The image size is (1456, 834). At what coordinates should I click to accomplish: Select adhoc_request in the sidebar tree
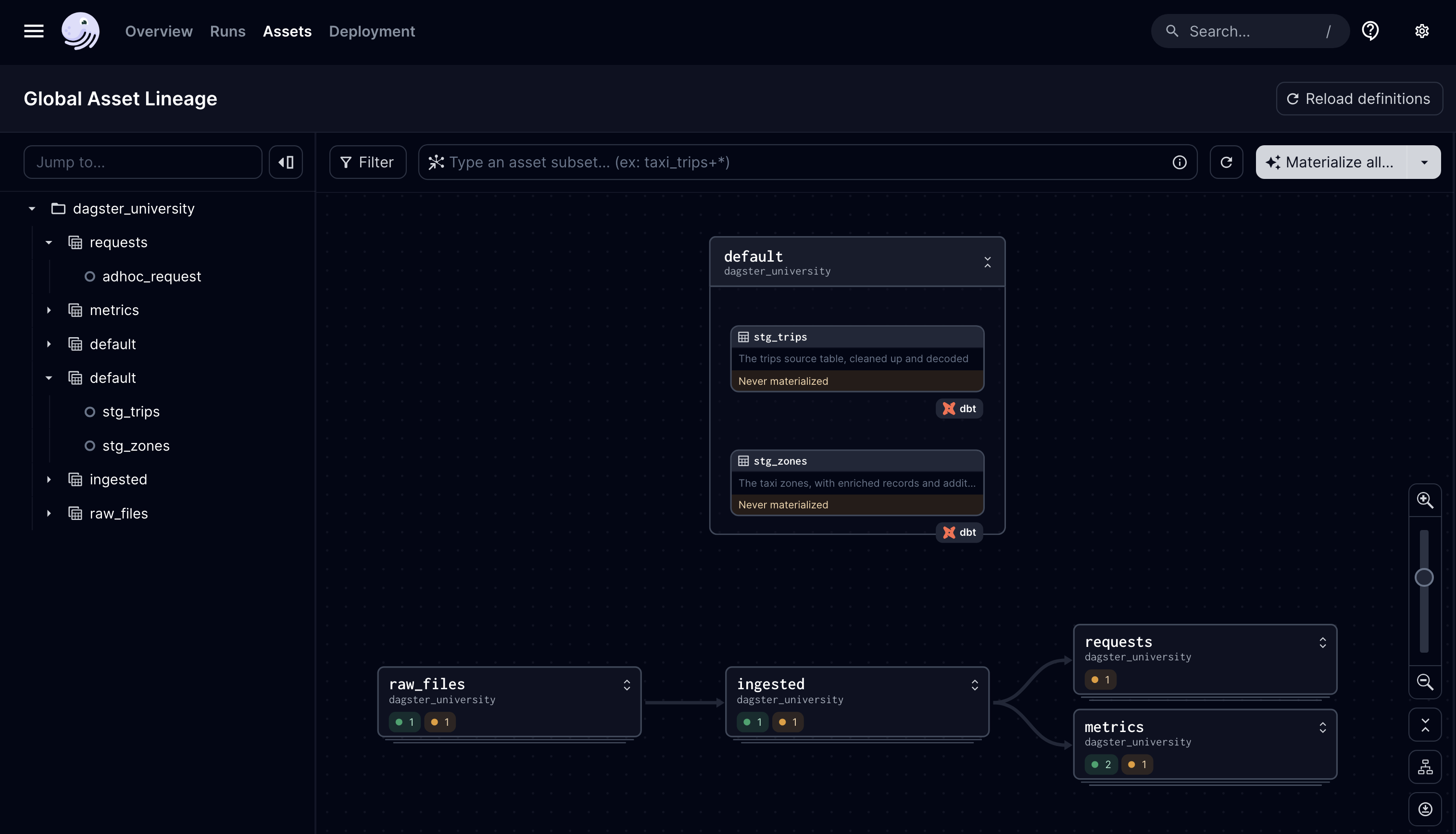click(151, 276)
